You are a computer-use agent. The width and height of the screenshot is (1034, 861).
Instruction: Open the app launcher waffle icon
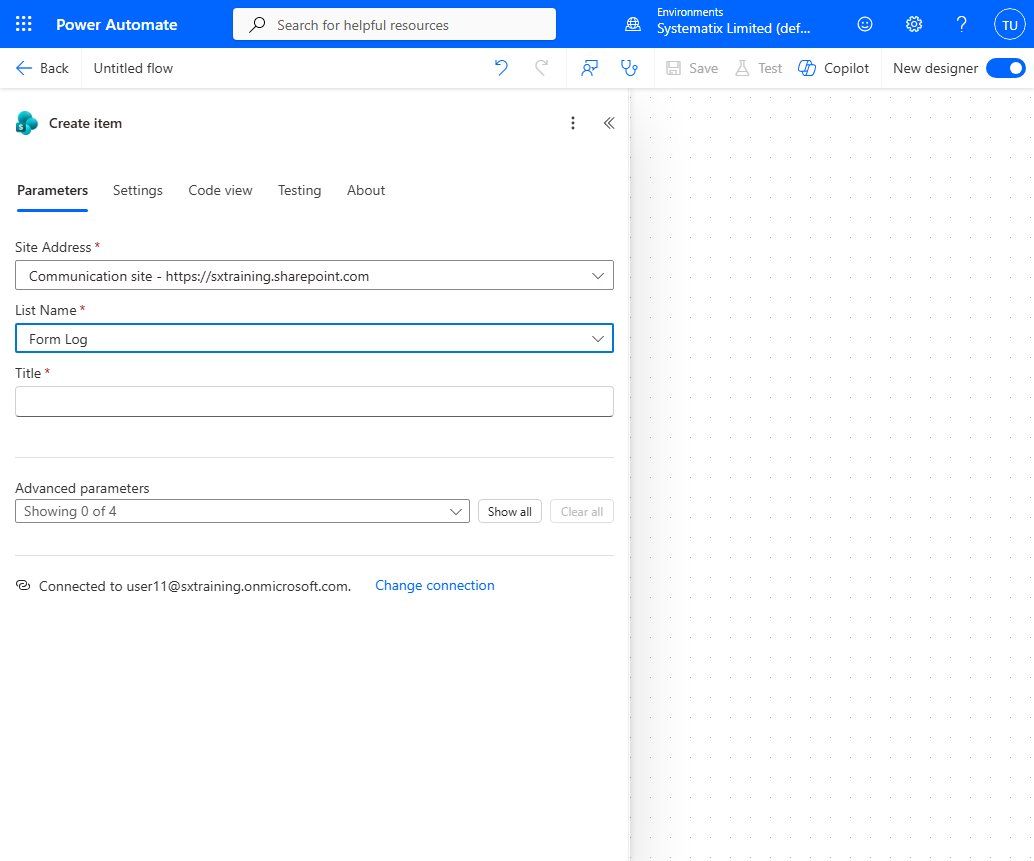pyautogui.click(x=24, y=24)
